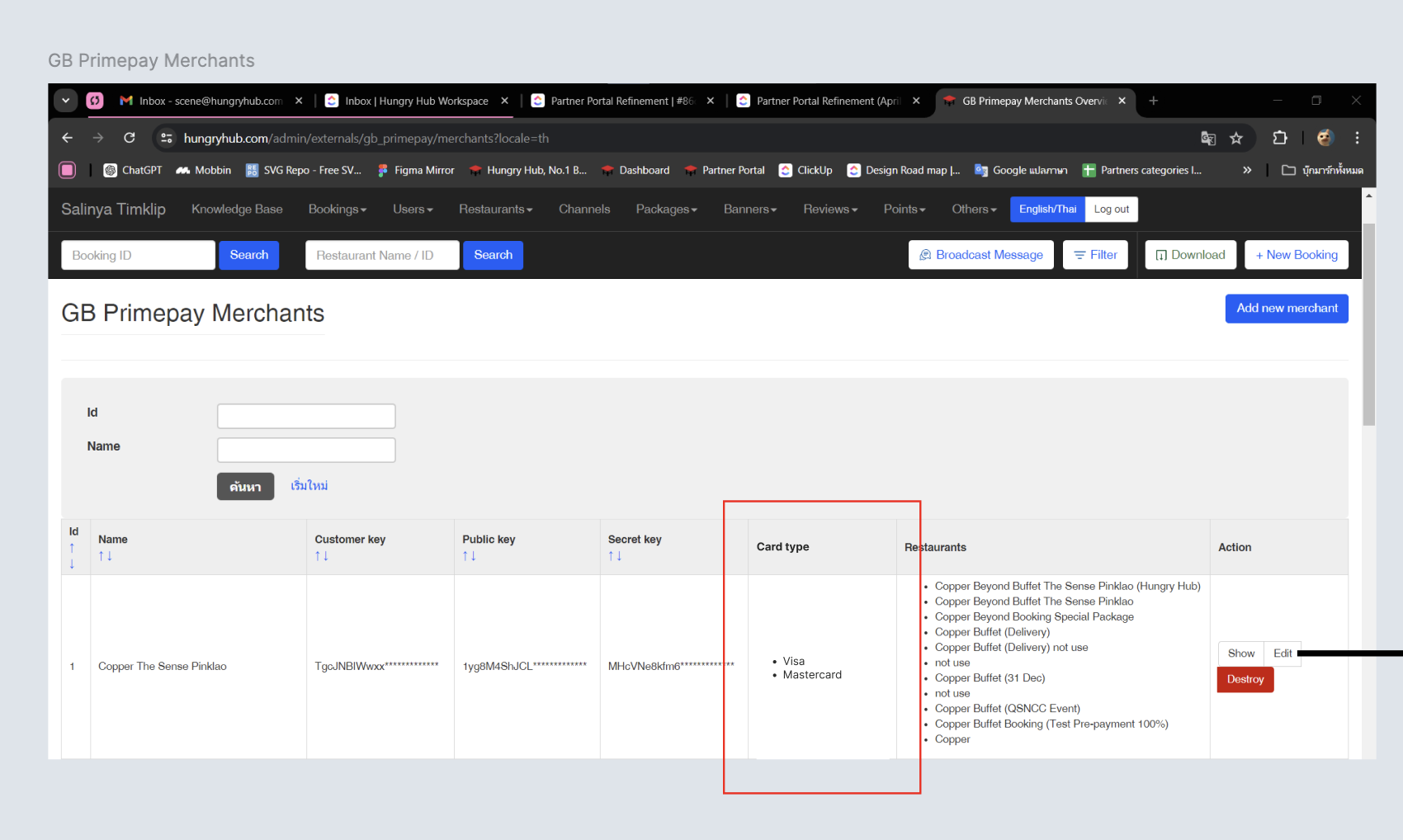Open the Others dropdown in navbar
The width and height of the screenshot is (1403, 840).
pos(974,210)
